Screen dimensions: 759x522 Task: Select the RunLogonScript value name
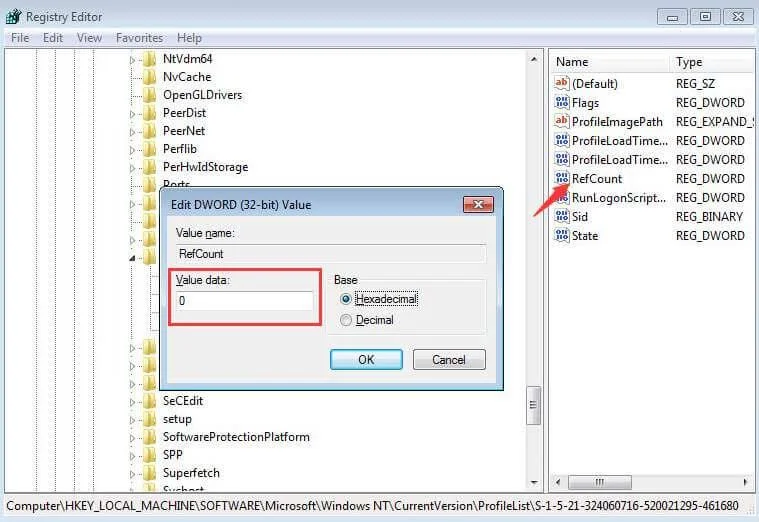619,198
